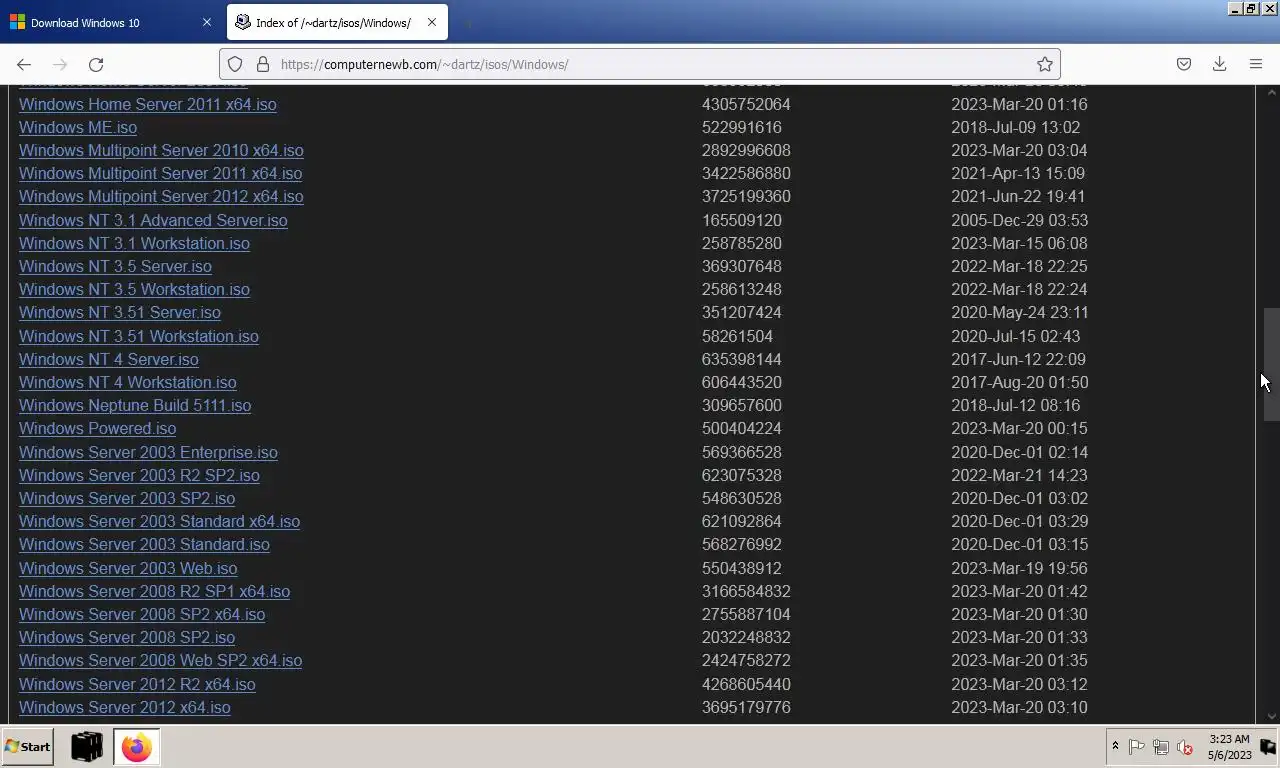Download Windows NT 3.51 Server.iso
This screenshot has width=1280, height=768.
pyautogui.click(x=120, y=312)
